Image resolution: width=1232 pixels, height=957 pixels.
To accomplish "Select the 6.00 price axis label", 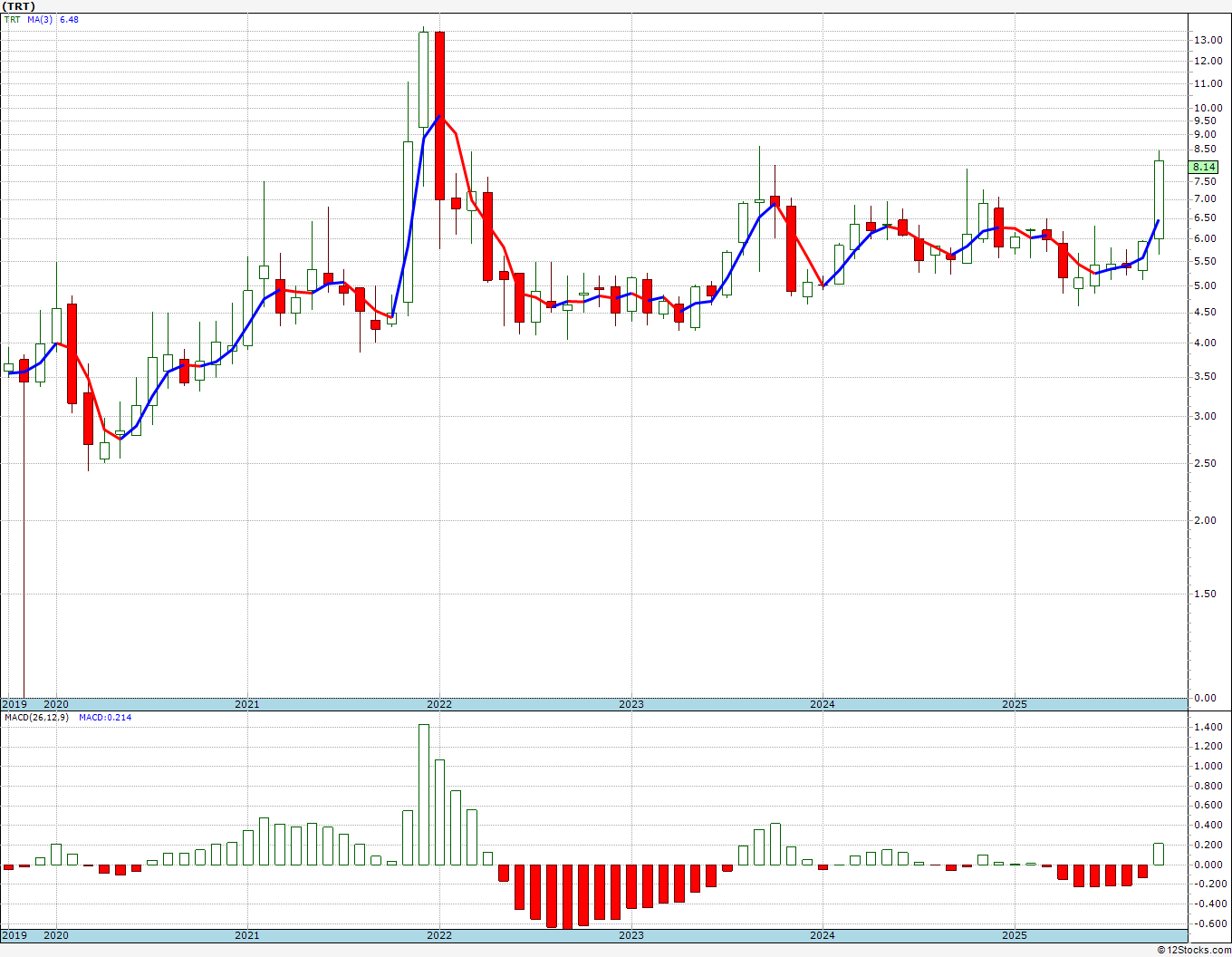I will (1205, 238).
